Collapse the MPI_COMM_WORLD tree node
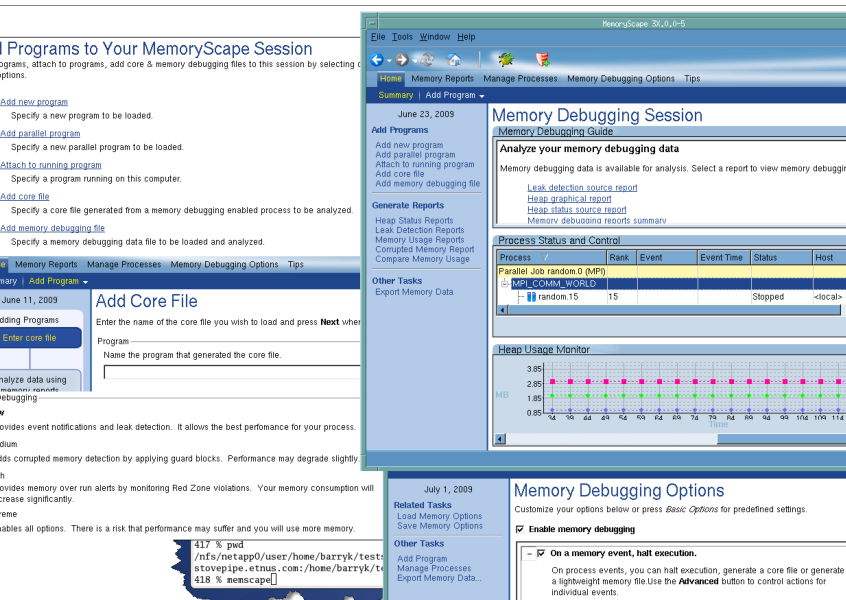Screen dimensions: 846x600 pyautogui.click(x=506, y=284)
